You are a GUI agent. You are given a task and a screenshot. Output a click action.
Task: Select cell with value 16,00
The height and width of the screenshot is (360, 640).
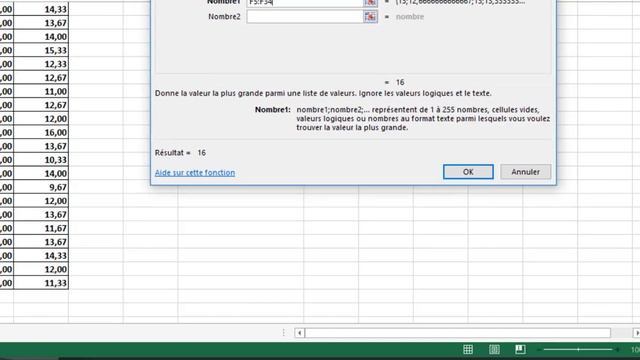pyautogui.click(x=41, y=132)
